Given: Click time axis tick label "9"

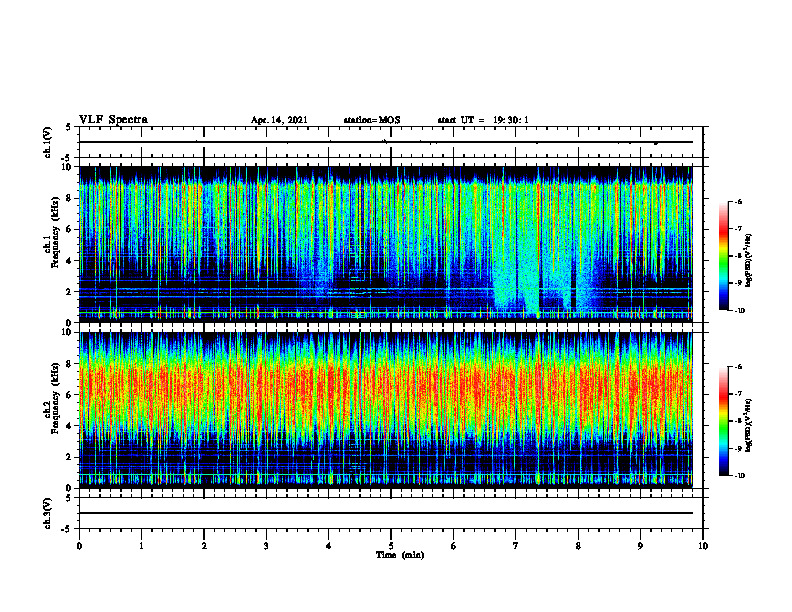Looking at the screenshot, I should [640, 546].
